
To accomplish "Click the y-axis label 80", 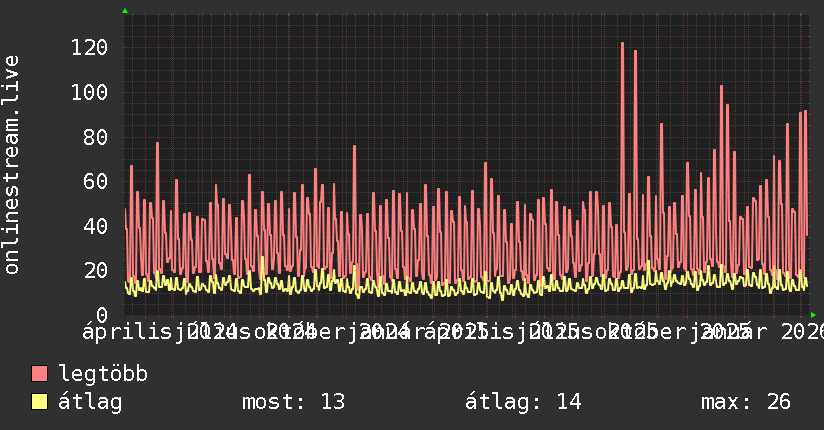I will (x=96, y=137).
